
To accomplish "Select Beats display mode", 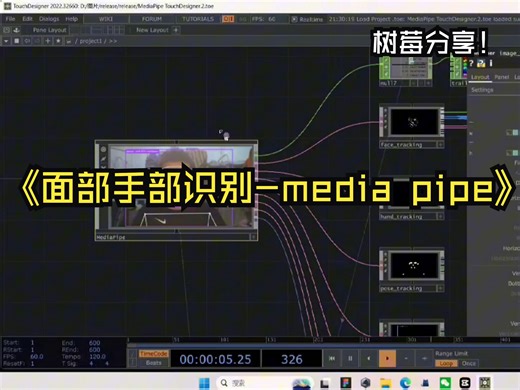I will point(153,363).
